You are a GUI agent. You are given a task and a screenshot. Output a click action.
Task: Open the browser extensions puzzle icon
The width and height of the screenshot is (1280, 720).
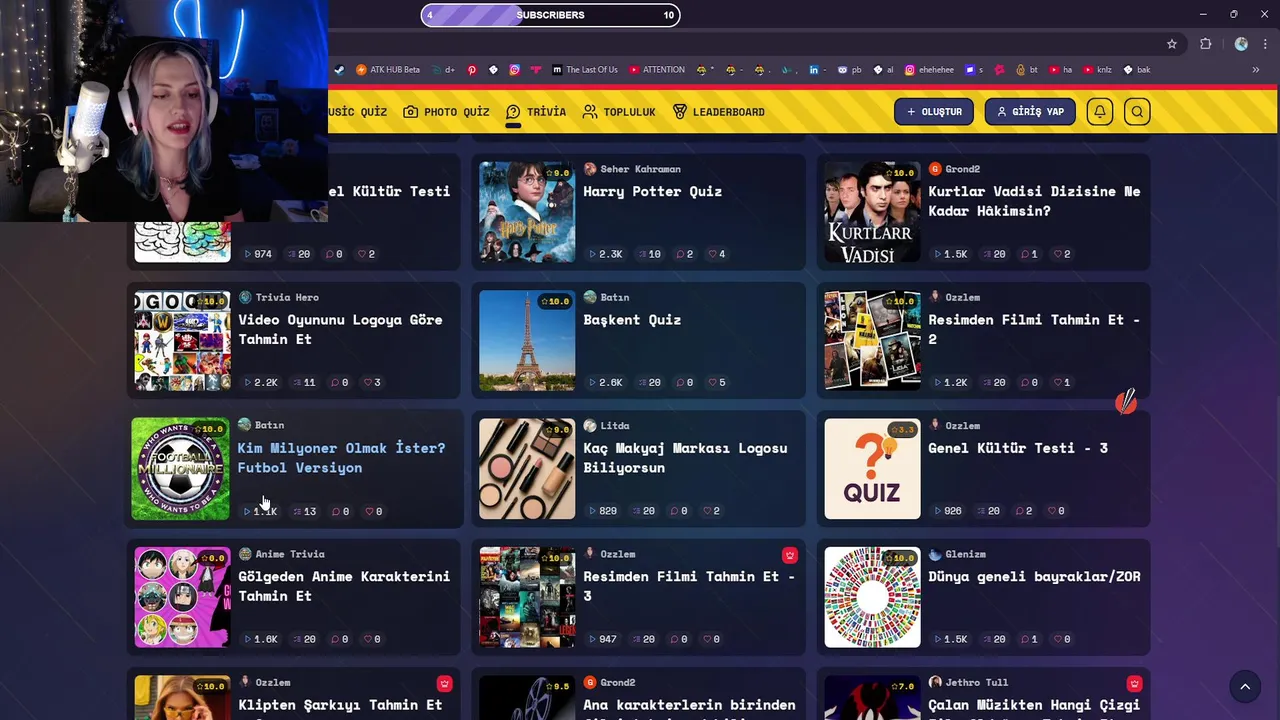click(x=1206, y=44)
